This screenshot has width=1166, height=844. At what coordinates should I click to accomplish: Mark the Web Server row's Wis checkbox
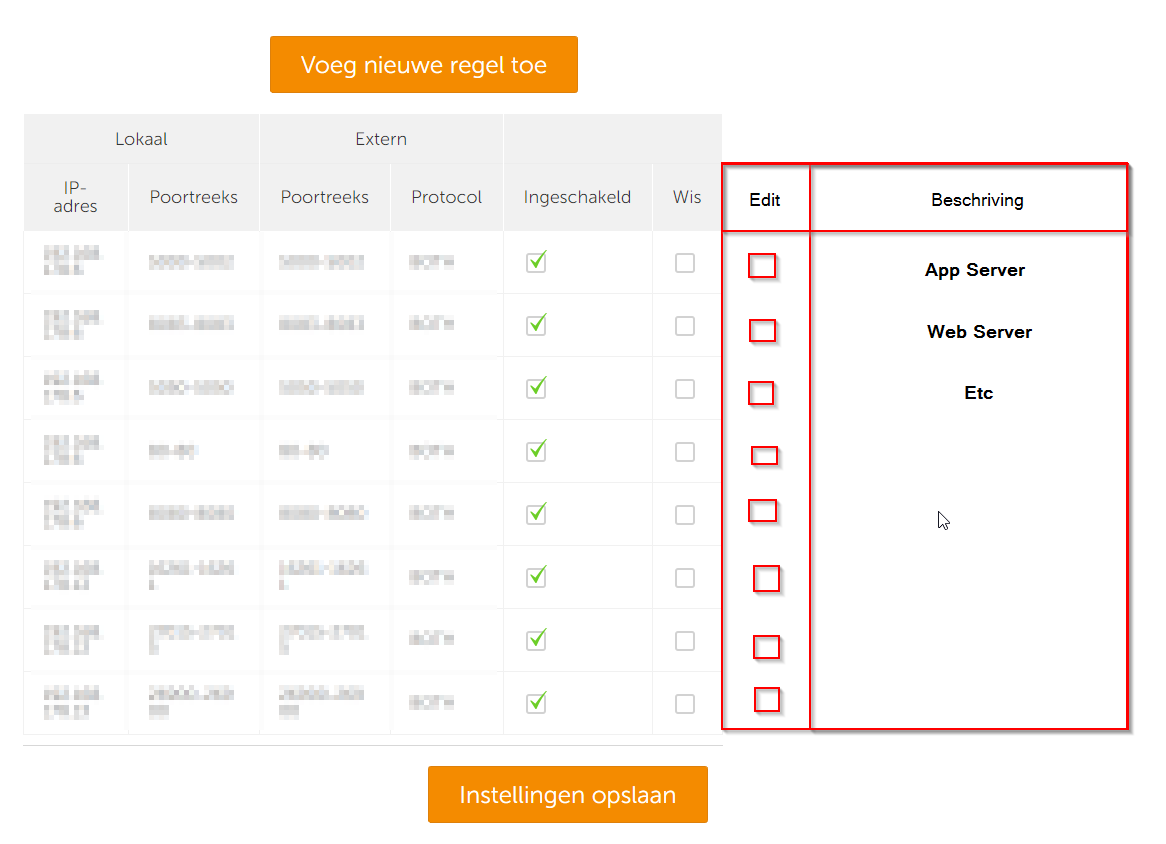(x=685, y=326)
